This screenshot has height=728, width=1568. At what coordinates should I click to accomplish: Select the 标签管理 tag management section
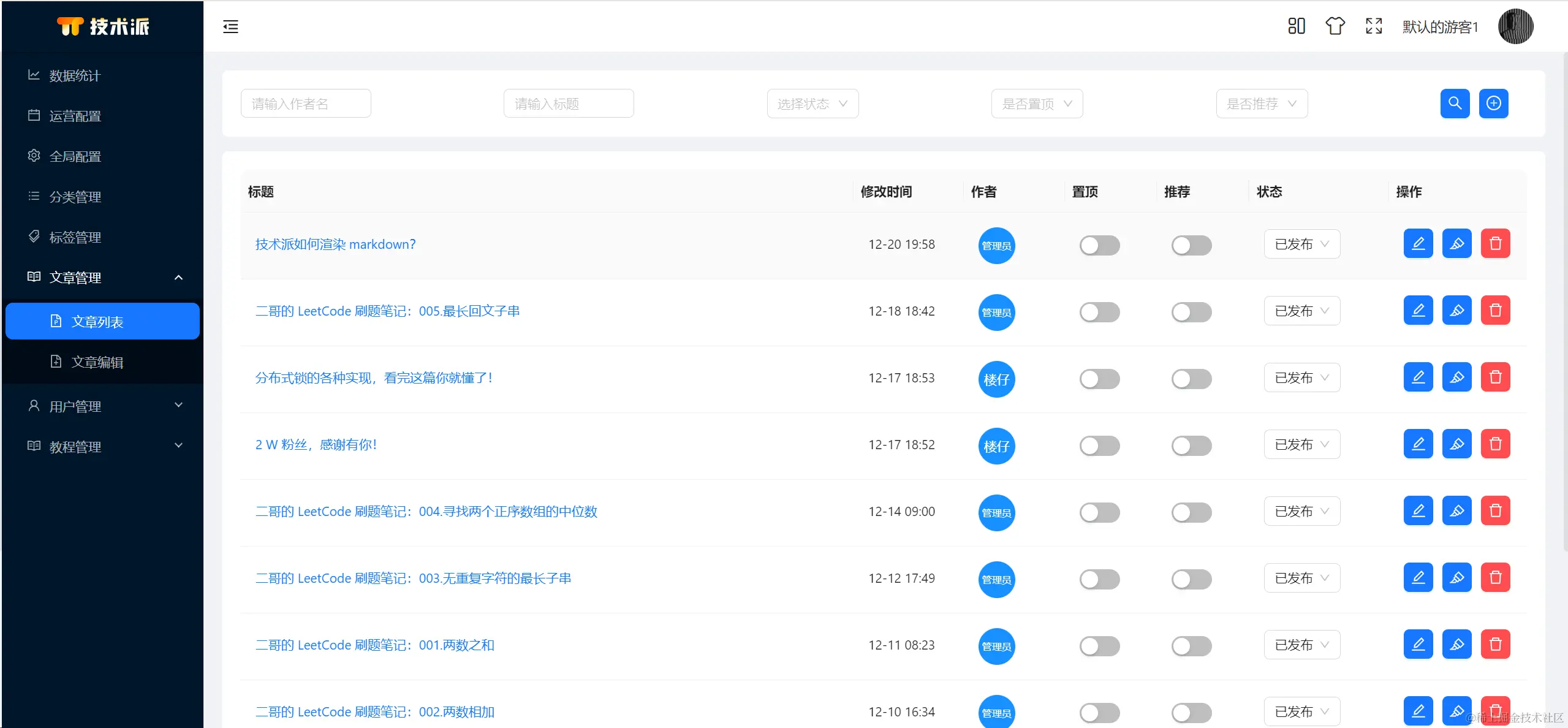[75, 237]
